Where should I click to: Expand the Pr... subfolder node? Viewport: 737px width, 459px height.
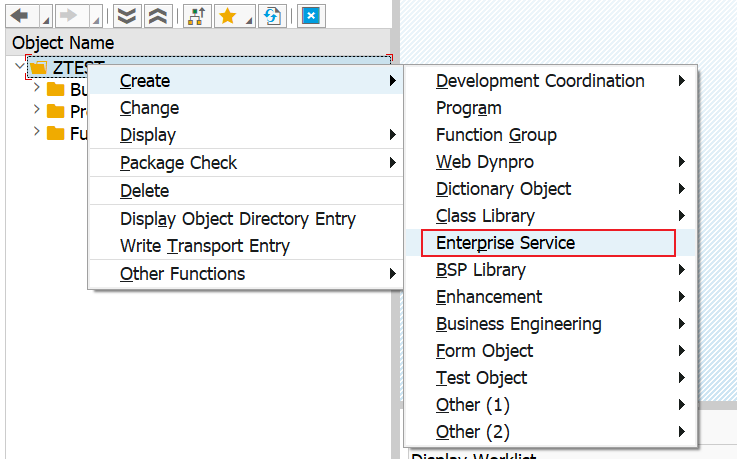point(37,109)
